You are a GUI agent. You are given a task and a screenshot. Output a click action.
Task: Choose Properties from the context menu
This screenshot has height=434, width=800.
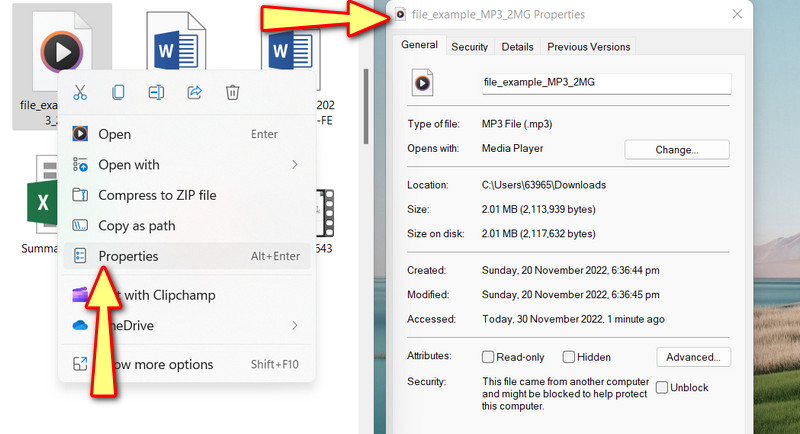point(128,256)
